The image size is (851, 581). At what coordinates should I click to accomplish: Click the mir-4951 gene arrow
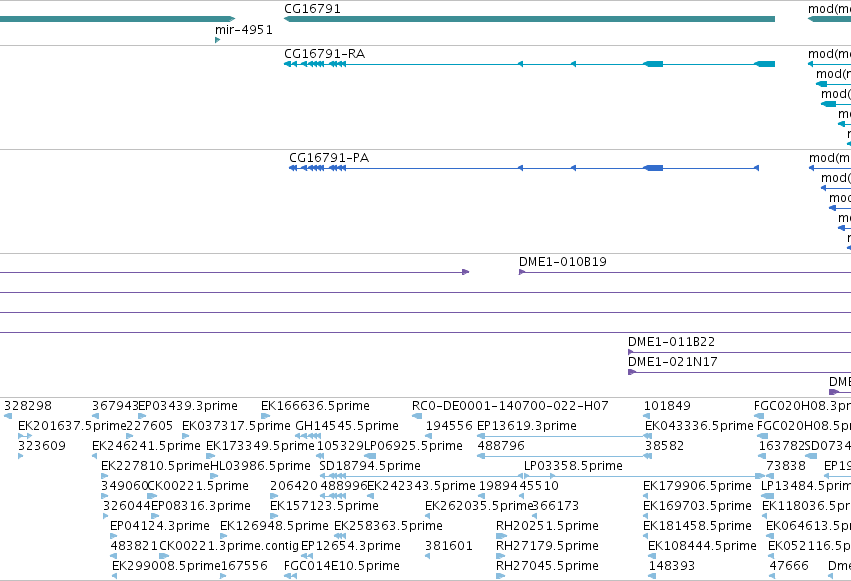pyautogui.click(x=217, y=40)
